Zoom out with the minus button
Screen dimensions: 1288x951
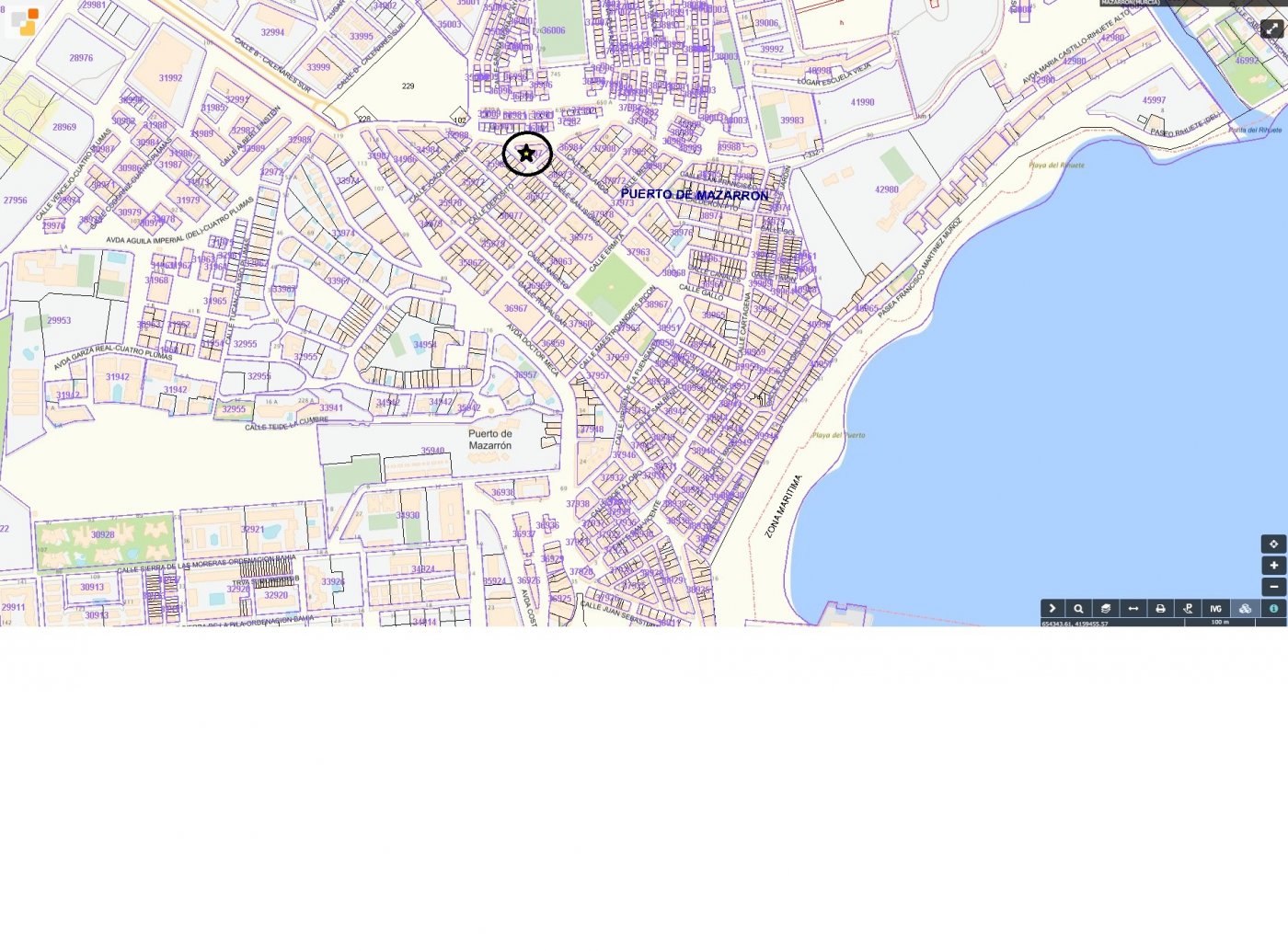click(1273, 587)
